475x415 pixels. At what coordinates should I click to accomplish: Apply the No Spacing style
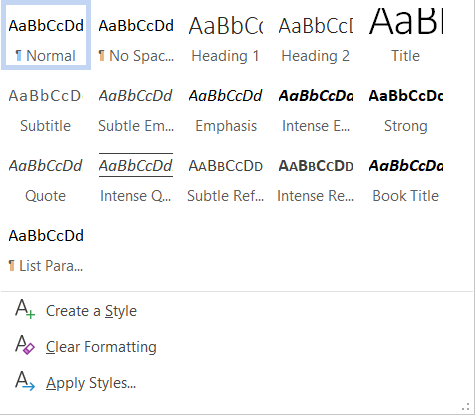(136, 35)
